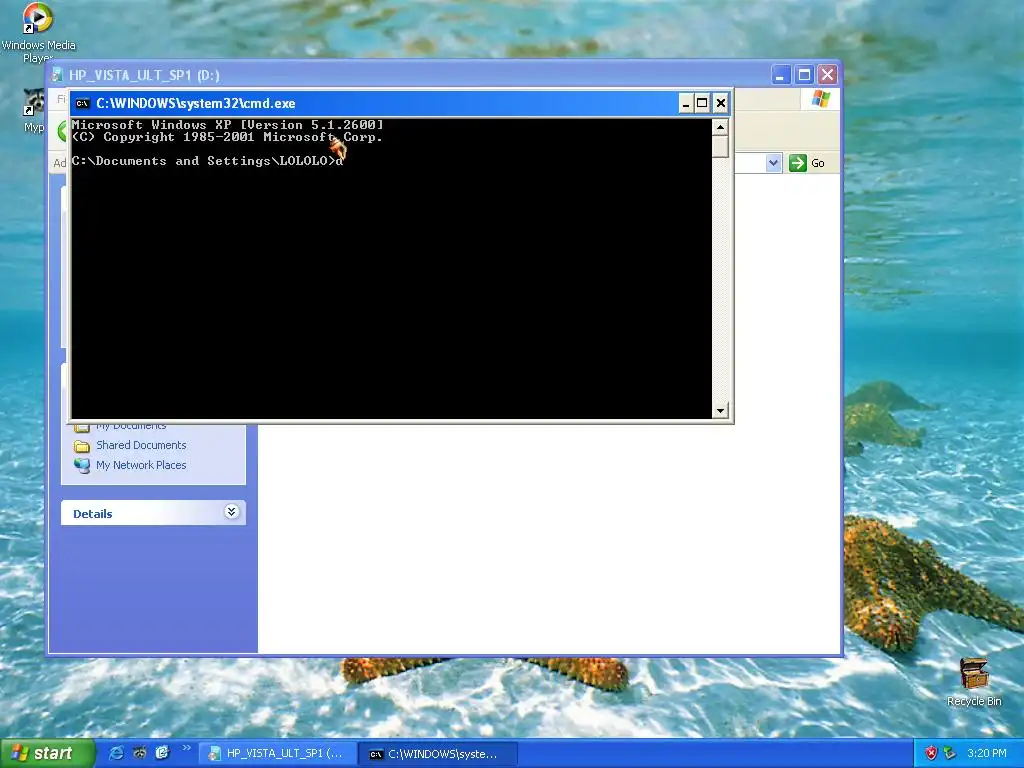Switch to the C:\WINDOWS\syste... taskbar button

click(439, 754)
